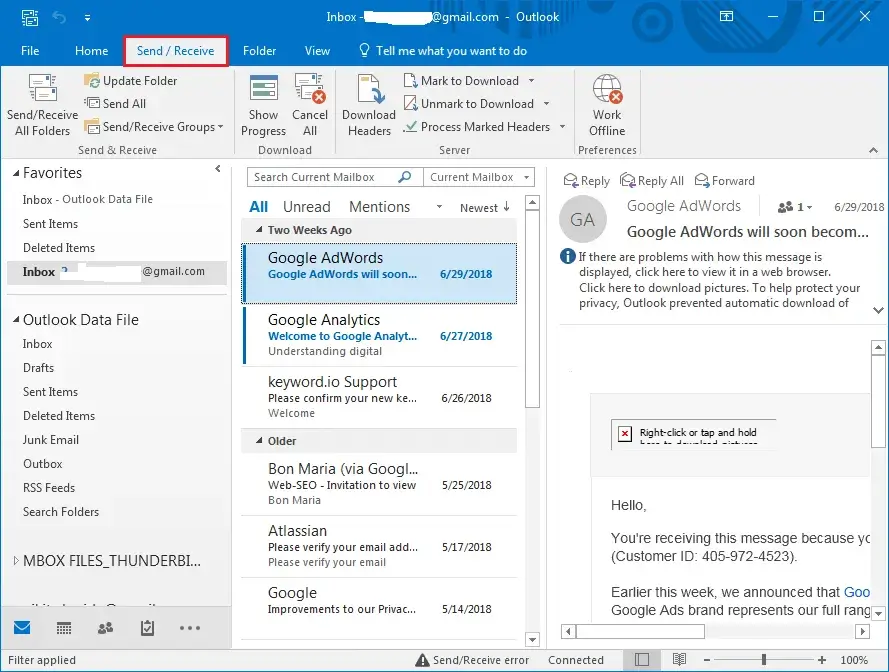Click the Send/Receive quick access icon in the title bar
Viewport: 889px width, 672px height.
30,17
